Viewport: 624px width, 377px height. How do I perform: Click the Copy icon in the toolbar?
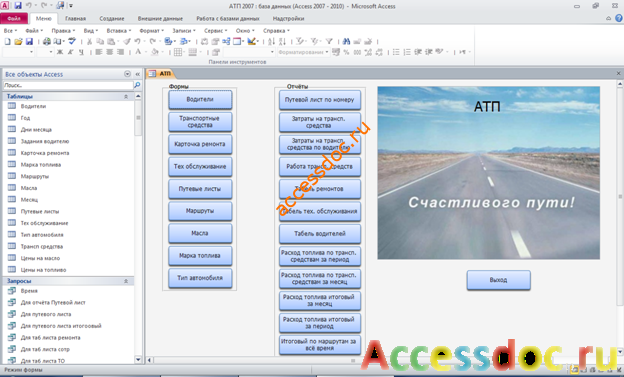coord(100,41)
